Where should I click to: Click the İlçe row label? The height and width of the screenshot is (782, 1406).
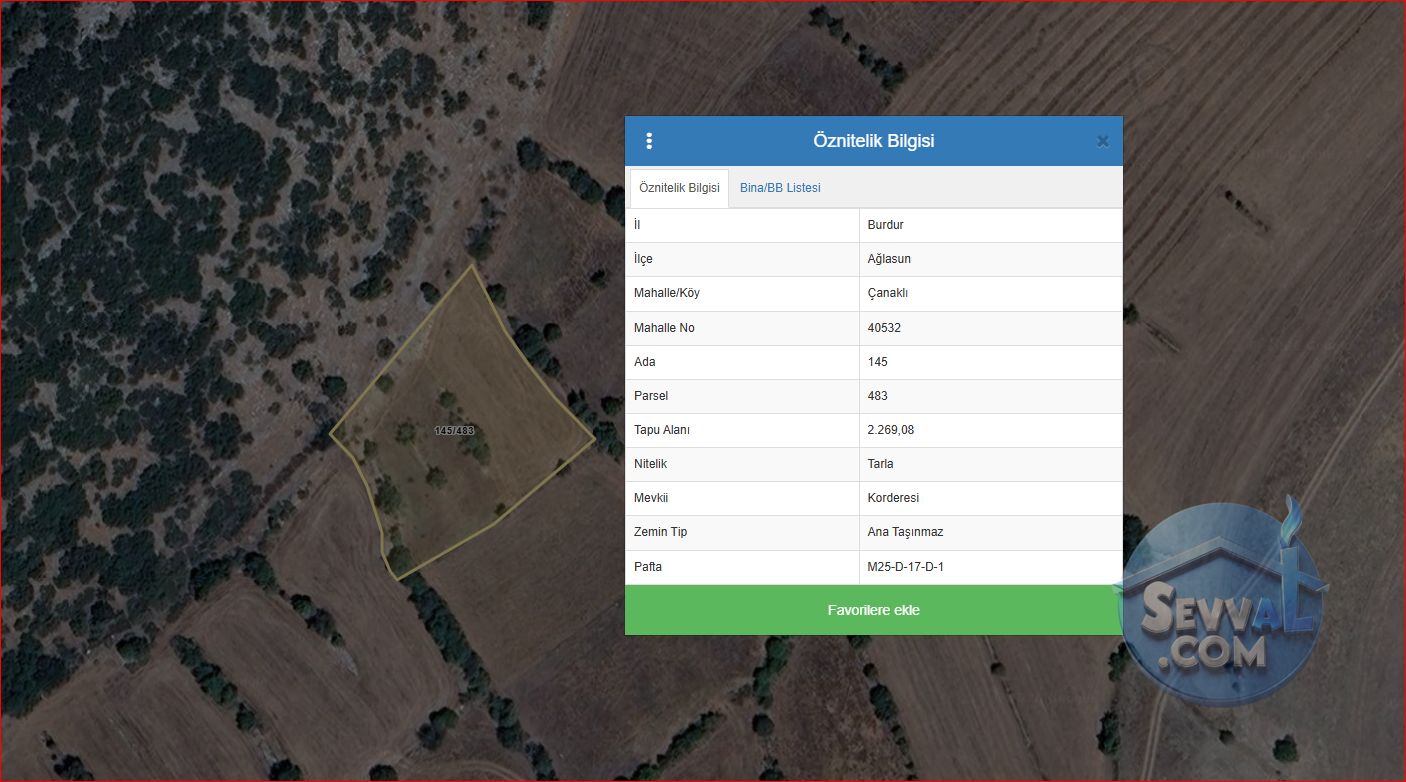[643, 259]
